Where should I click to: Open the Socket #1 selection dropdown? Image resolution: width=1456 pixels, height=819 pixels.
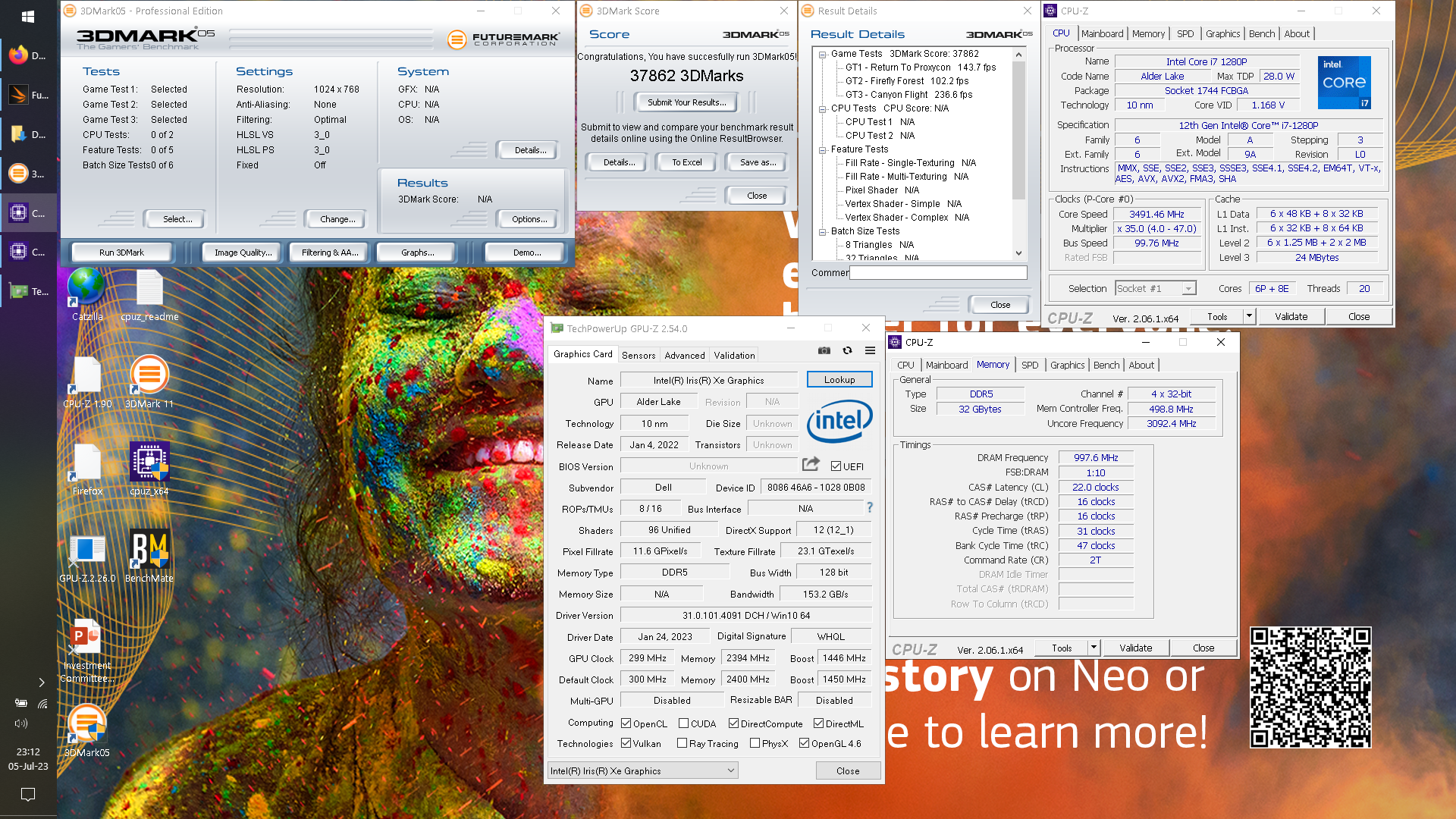1155,288
